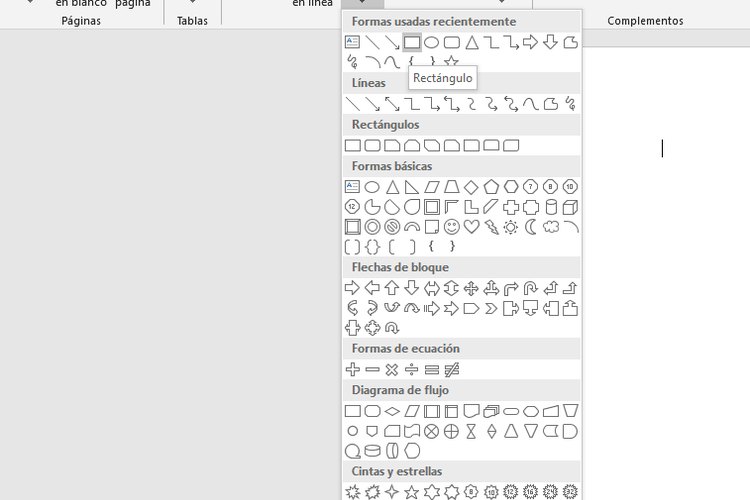
Task: Select the flowchart collate hourglass shape
Action: 471,432
